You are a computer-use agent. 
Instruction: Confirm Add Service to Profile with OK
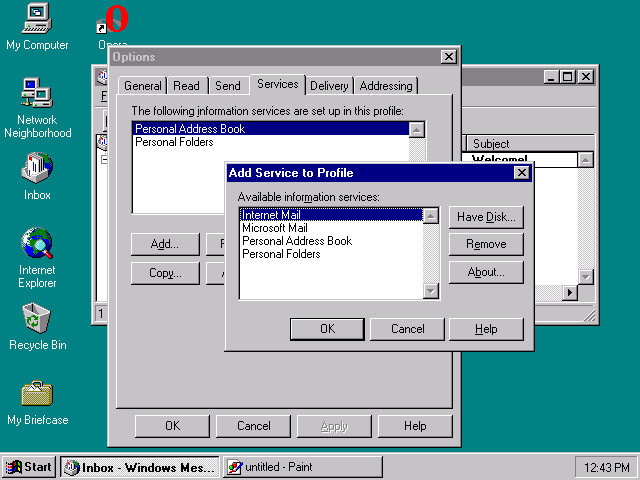(327, 329)
